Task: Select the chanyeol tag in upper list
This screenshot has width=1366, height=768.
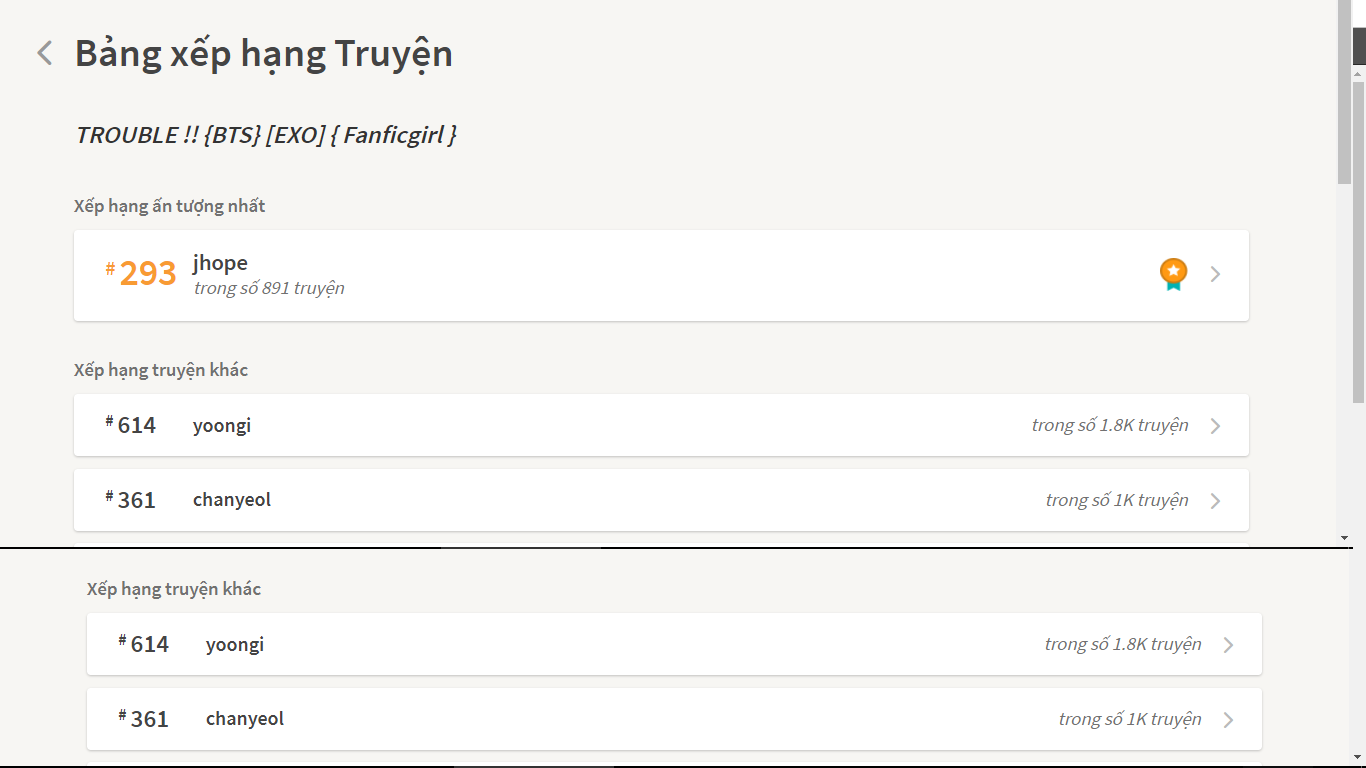Action: point(232,500)
